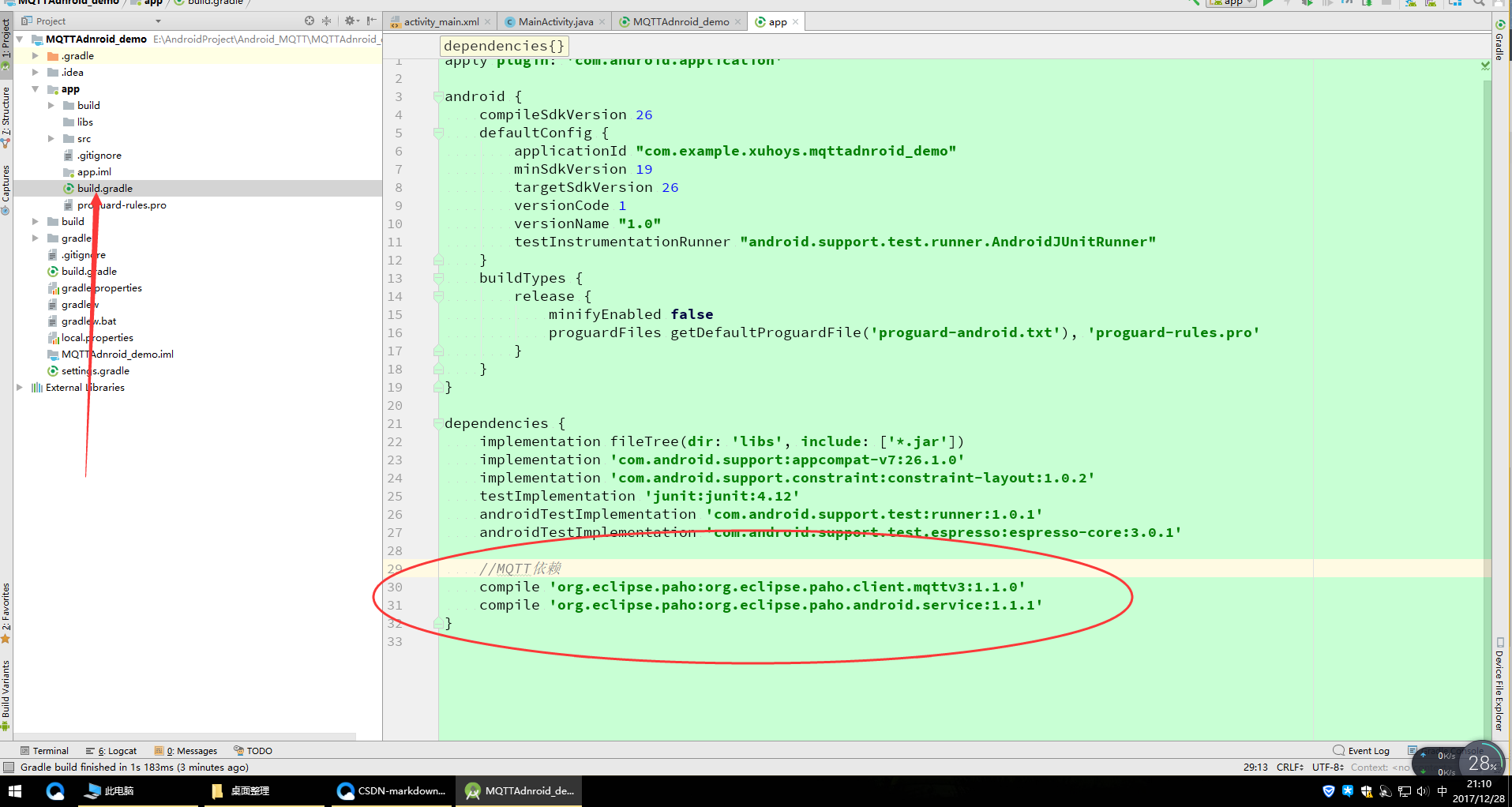Fold the defaultConfig block
Viewport: 1512px width, 807px height.
tap(438, 133)
